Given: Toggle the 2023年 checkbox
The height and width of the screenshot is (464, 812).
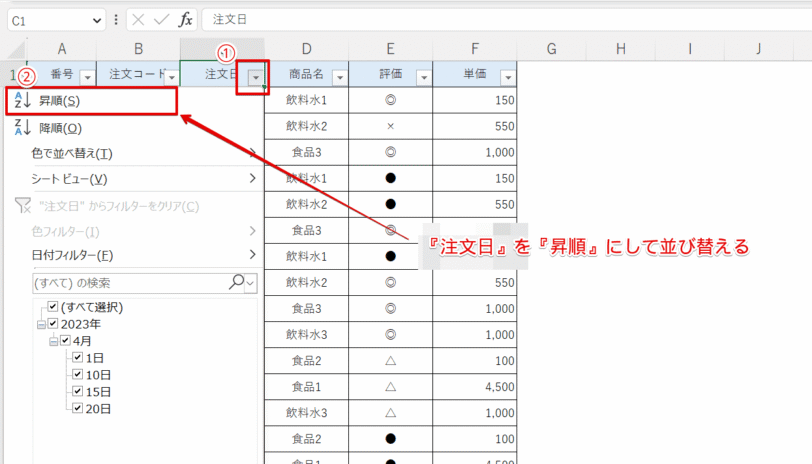Looking at the screenshot, I should (x=52, y=324).
